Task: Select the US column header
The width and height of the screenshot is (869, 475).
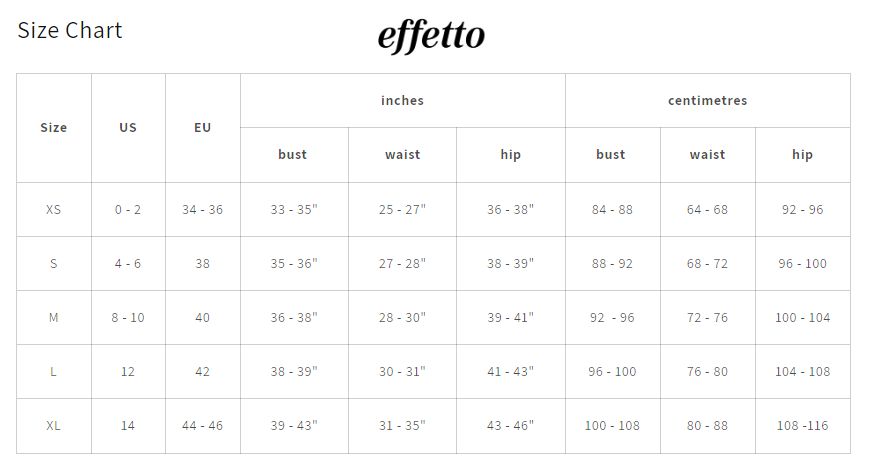Action: [x=128, y=128]
